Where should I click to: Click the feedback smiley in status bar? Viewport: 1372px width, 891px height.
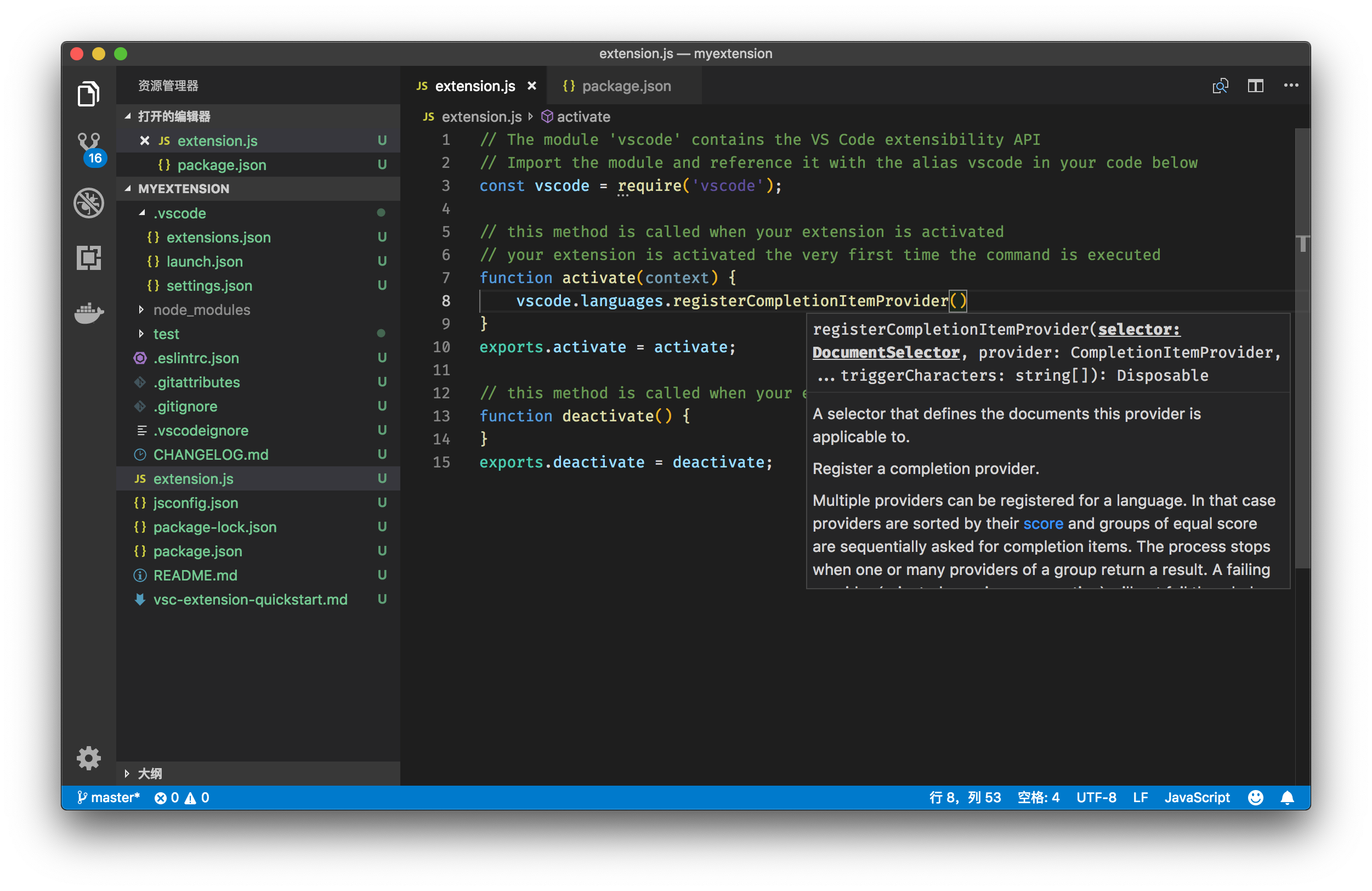click(1256, 798)
